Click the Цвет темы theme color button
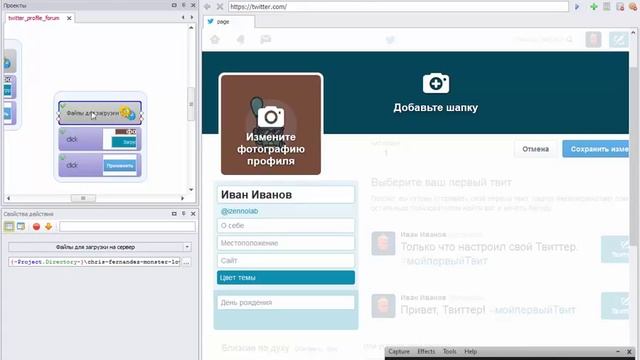Image resolution: width=640 pixels, height=360 pixels. pyautogui.click(x=286, y=278)
